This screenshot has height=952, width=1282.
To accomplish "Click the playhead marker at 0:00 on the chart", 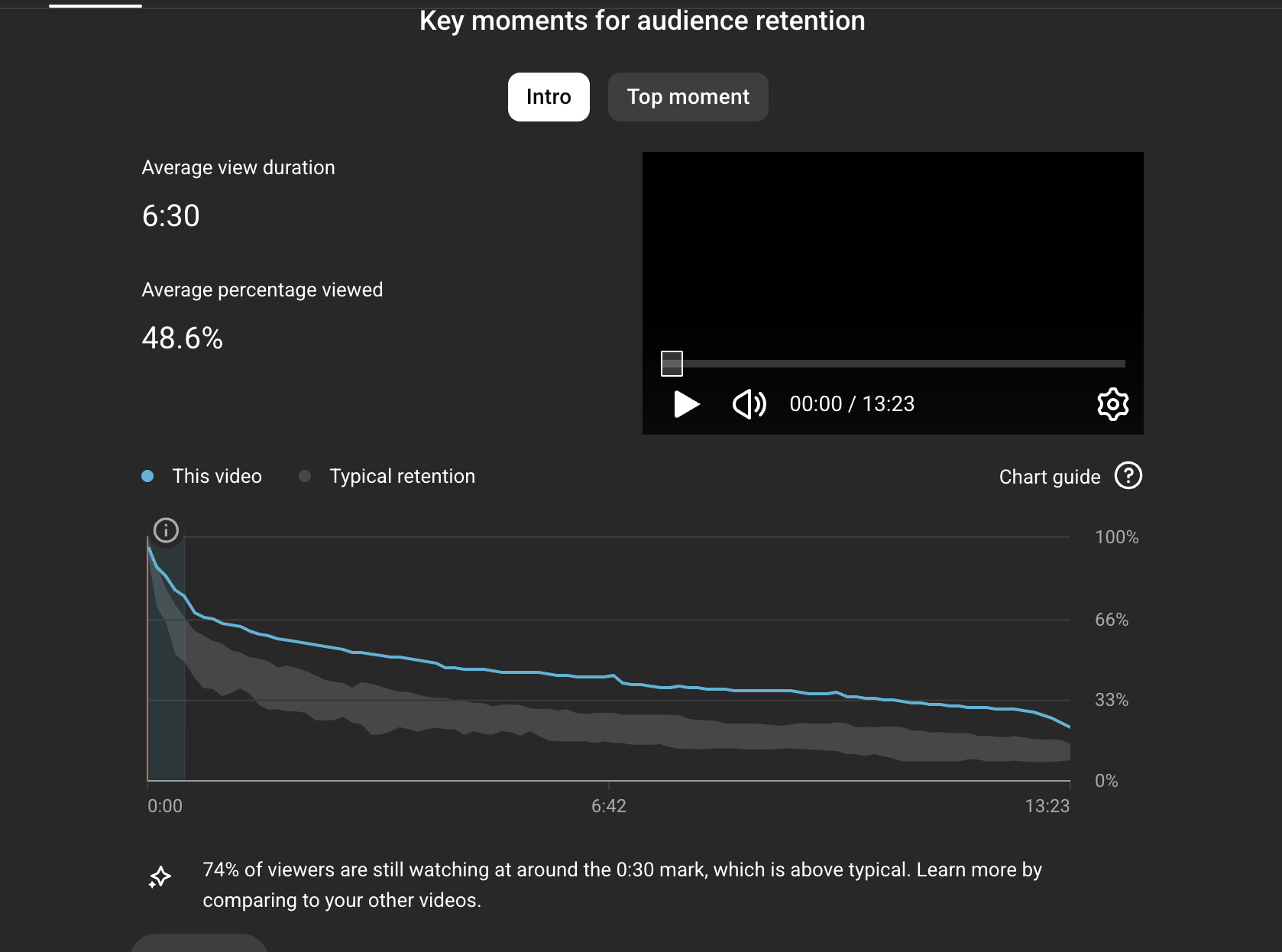I will coord(148,657).
